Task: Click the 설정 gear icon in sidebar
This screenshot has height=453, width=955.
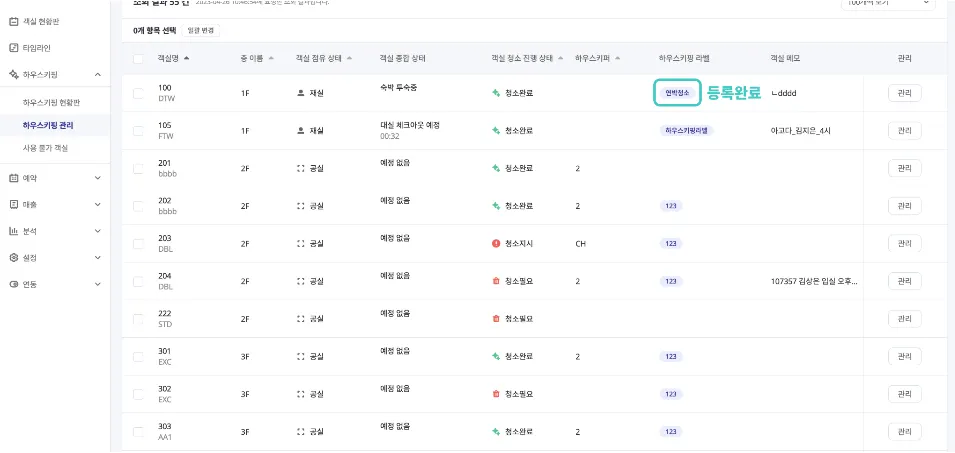Action: 14,257
